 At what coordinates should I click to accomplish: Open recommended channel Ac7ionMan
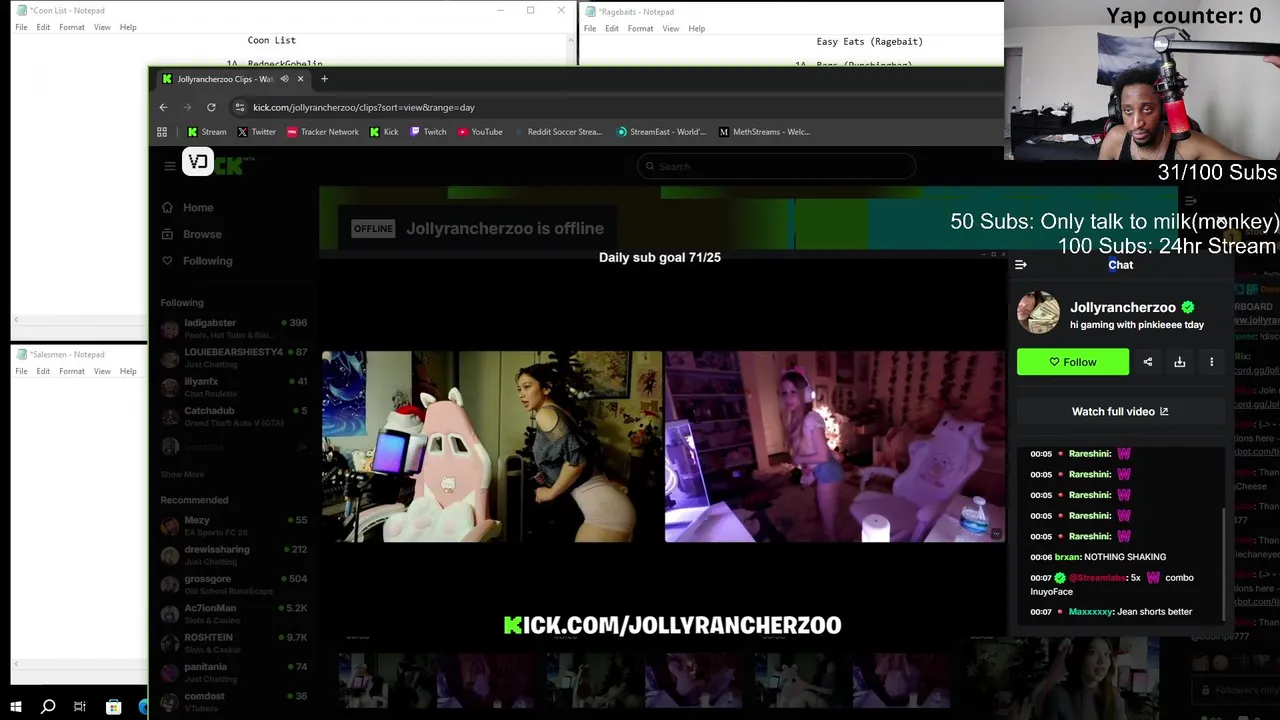pos(233,613)
